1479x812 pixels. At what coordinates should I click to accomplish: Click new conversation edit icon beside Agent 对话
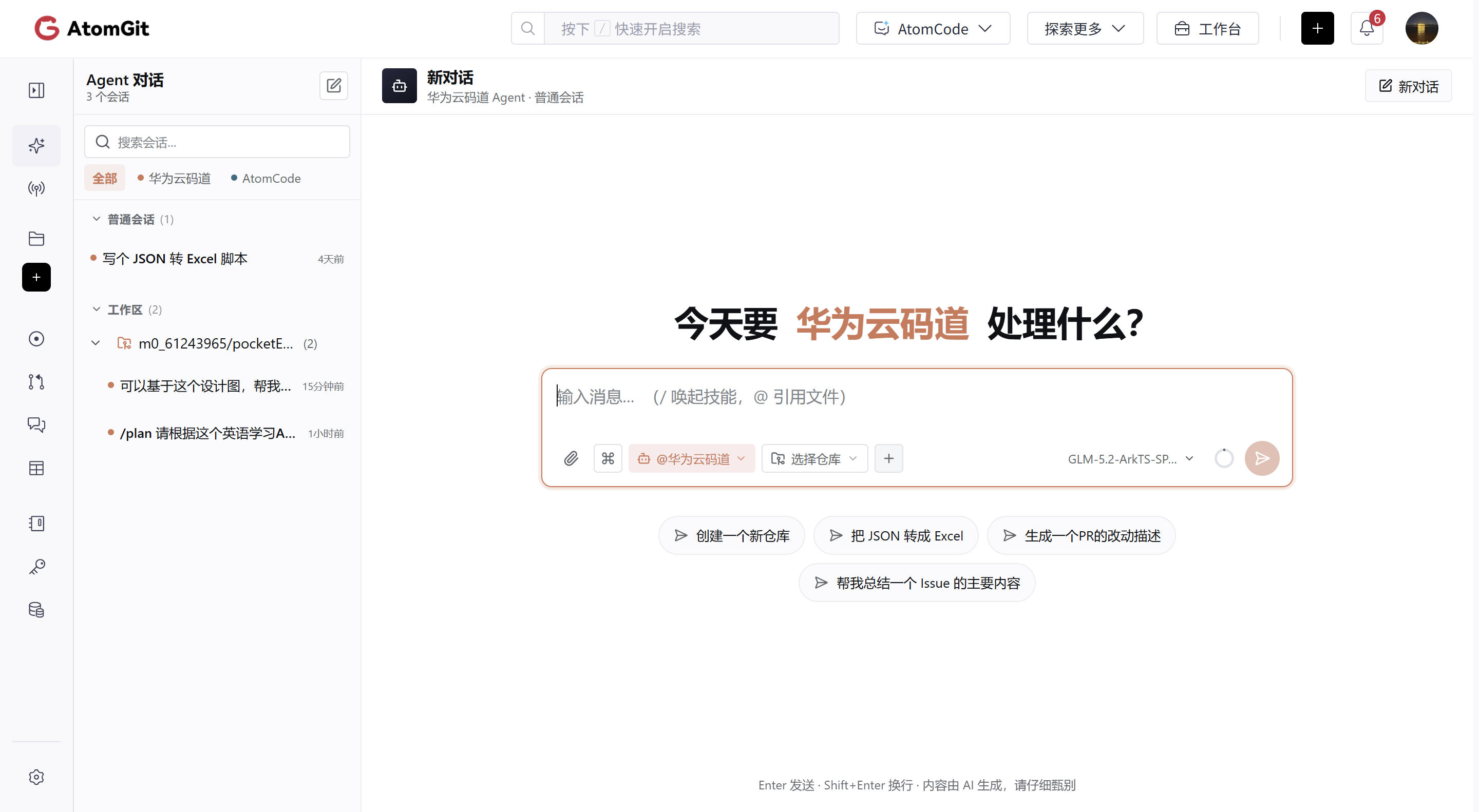click(334, 86)
